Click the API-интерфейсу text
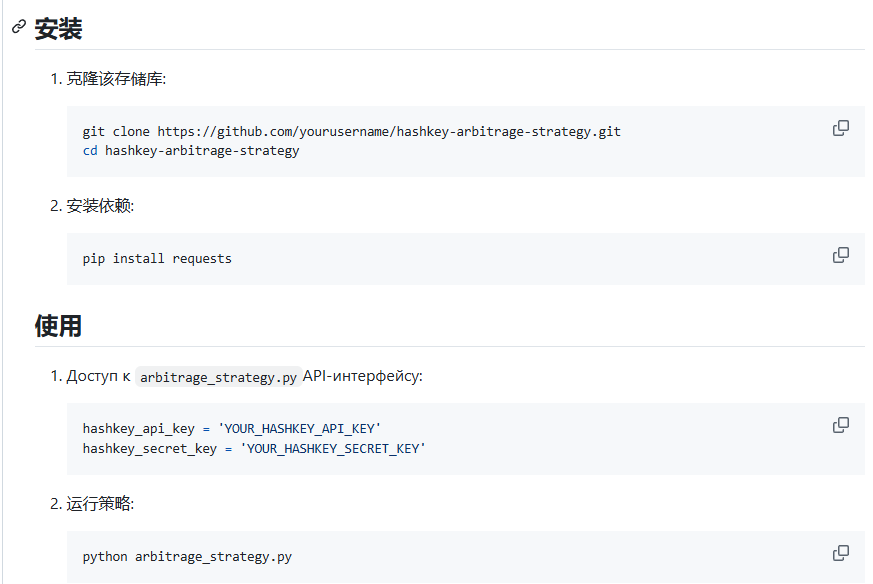Viewport: 873px width, 584px height. (362, 377)
